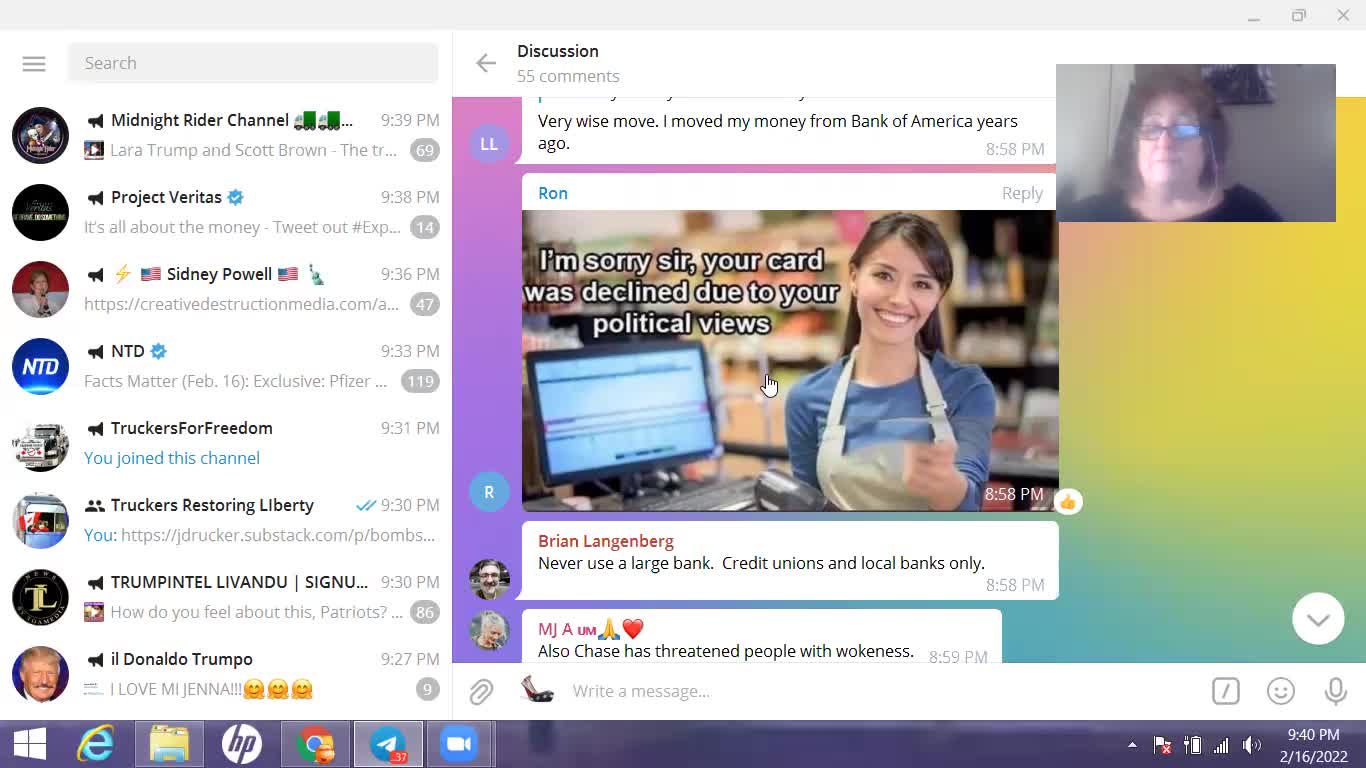The width and height of the screenshot is (1366, 768).
Task: Open il Donaldo Trumpo channel
Action: [226, 674]
